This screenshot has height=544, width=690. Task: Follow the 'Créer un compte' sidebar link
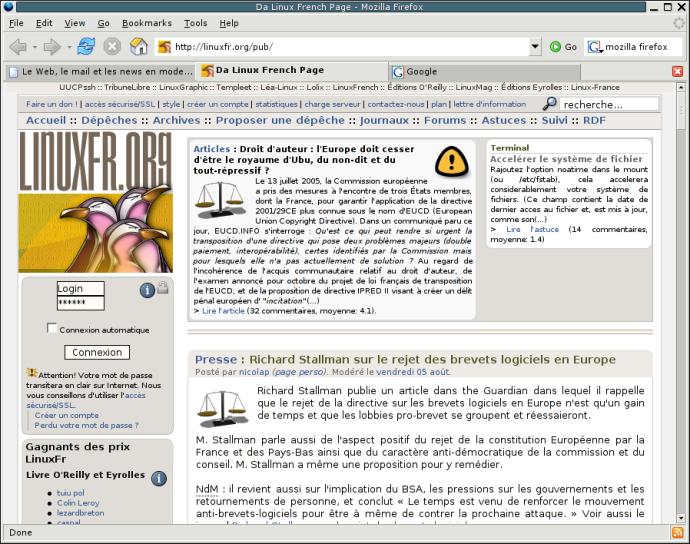click(x=66, y=415)
